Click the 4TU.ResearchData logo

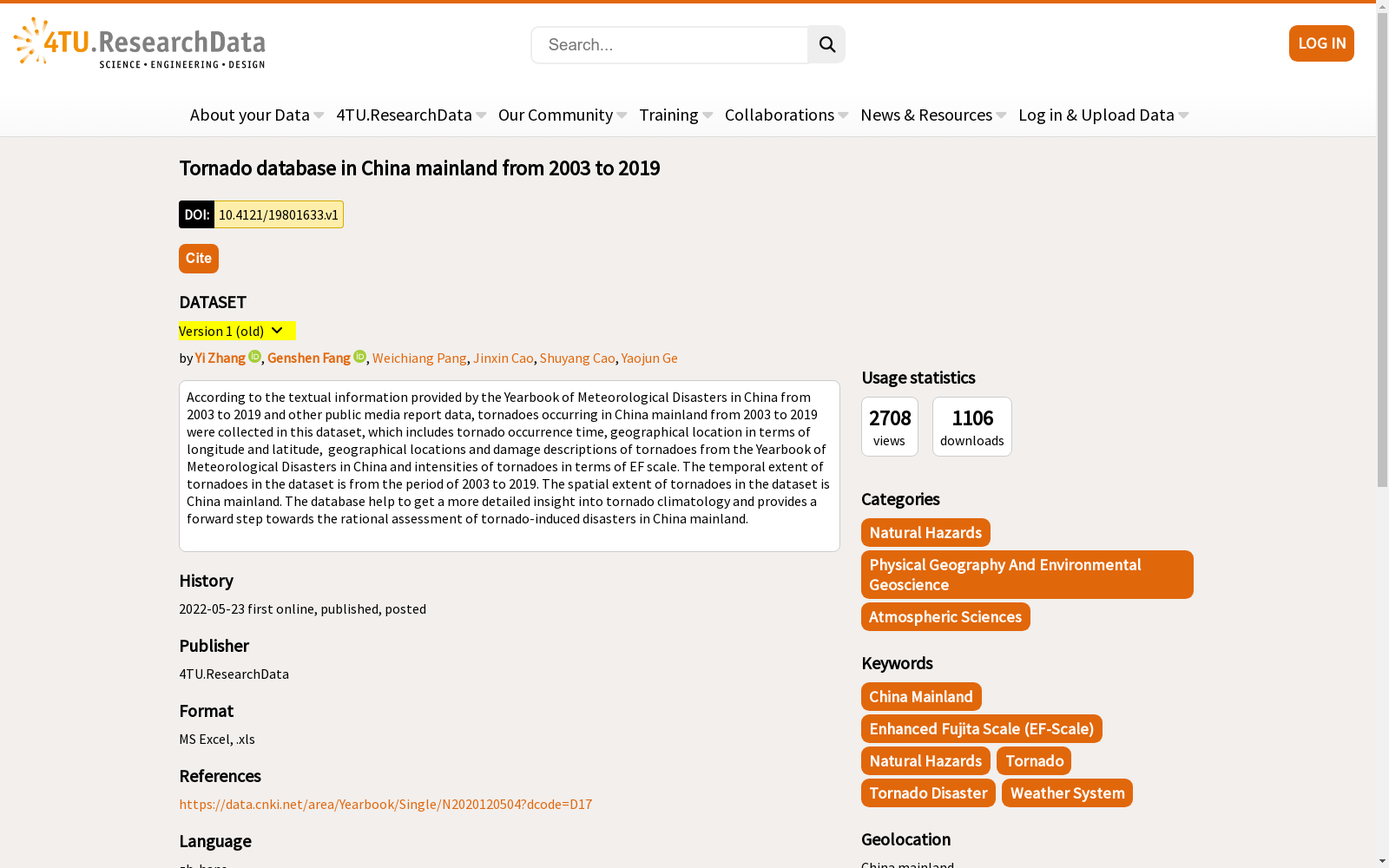(x=140, y=43)
